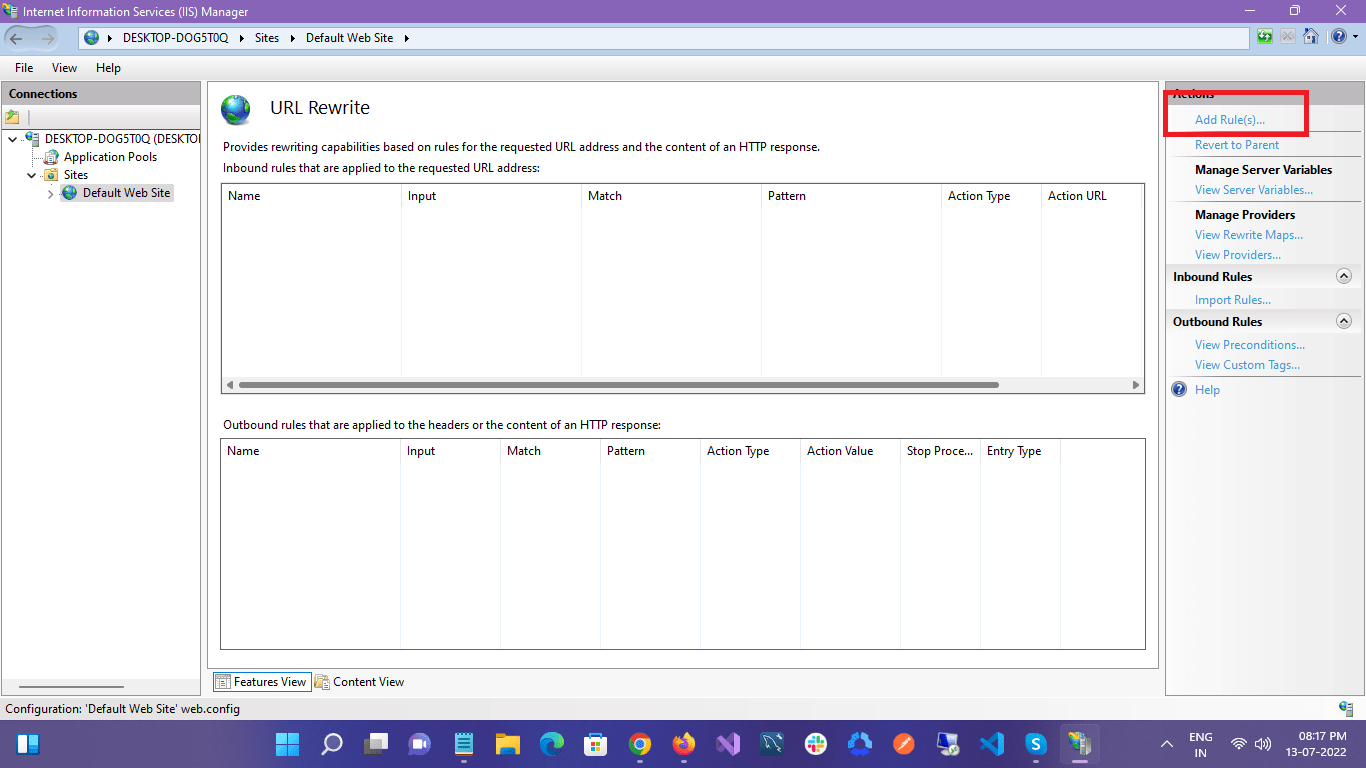
Task: Open Visual Studio from the taskbar
Action: (x=728, y=744)
